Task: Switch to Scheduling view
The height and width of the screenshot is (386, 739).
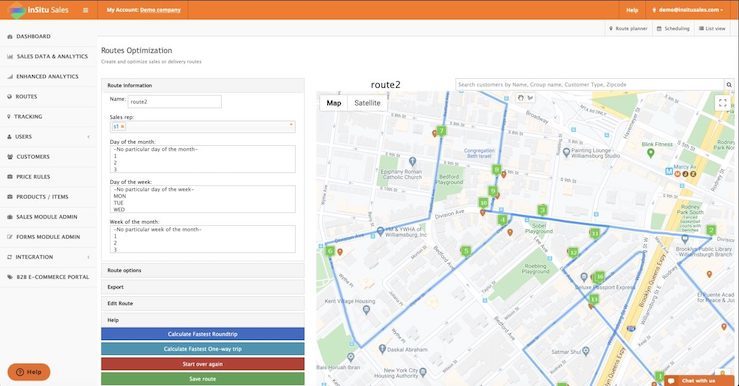Action: [x=673, y=29]
